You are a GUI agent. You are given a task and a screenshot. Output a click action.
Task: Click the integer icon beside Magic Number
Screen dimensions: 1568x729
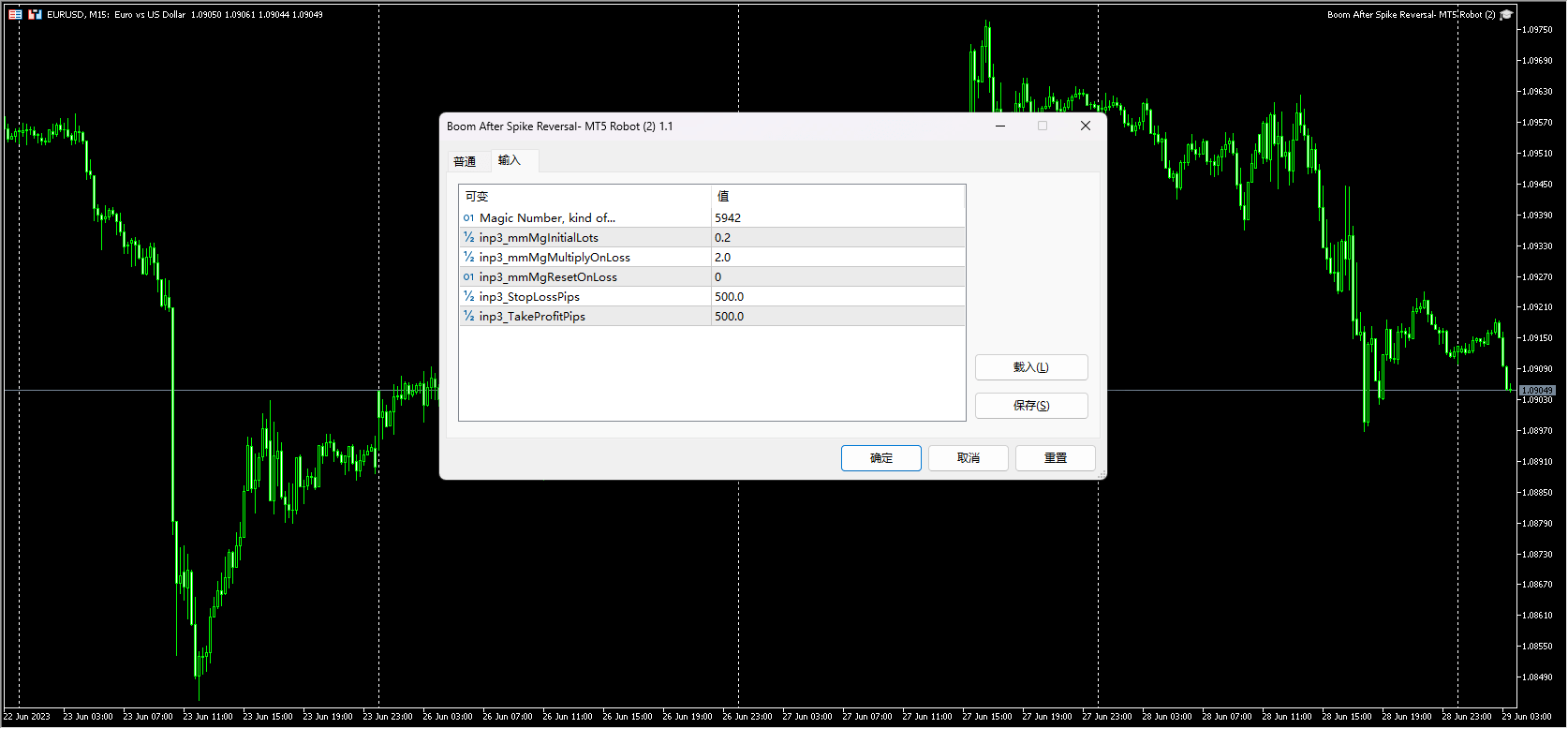click(x=468, y=218)
